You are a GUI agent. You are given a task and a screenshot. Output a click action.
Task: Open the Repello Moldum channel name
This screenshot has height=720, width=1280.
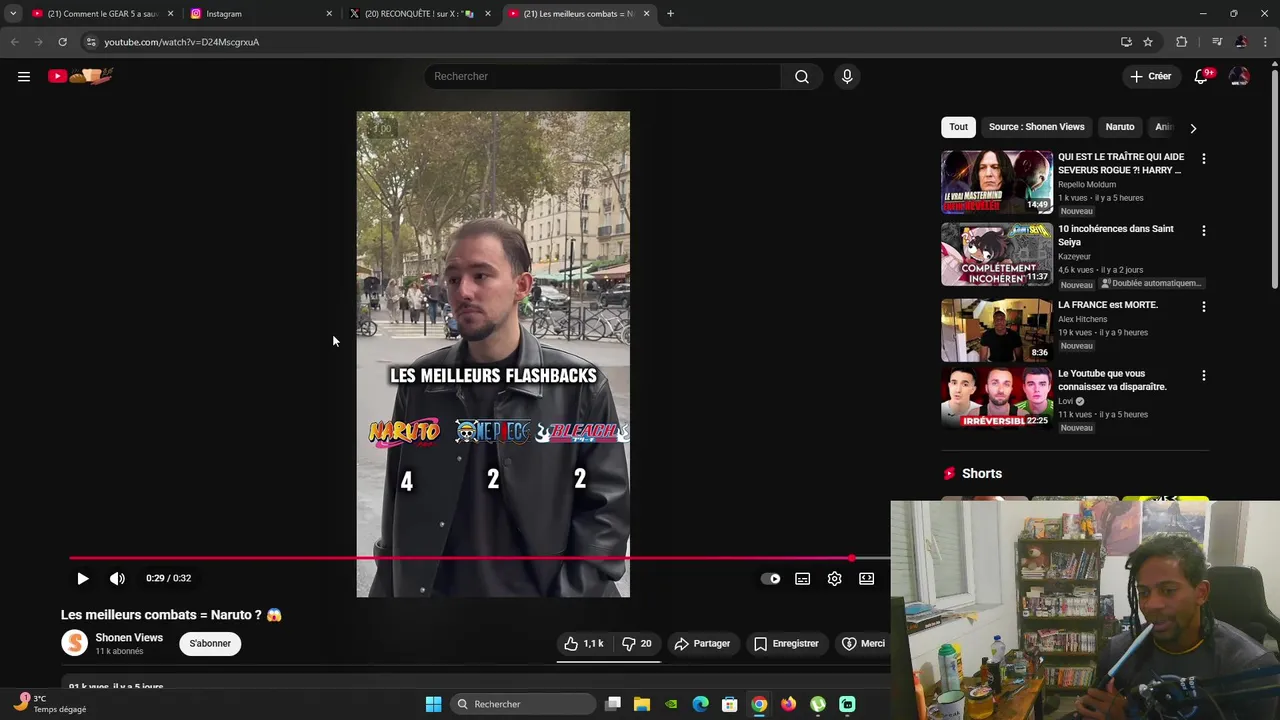1087,184
